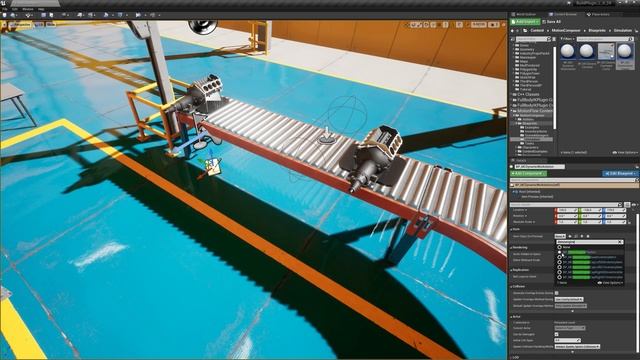Toggle the sources panel icon
Viewport: 640px width, 360px height.
(513, 39)
